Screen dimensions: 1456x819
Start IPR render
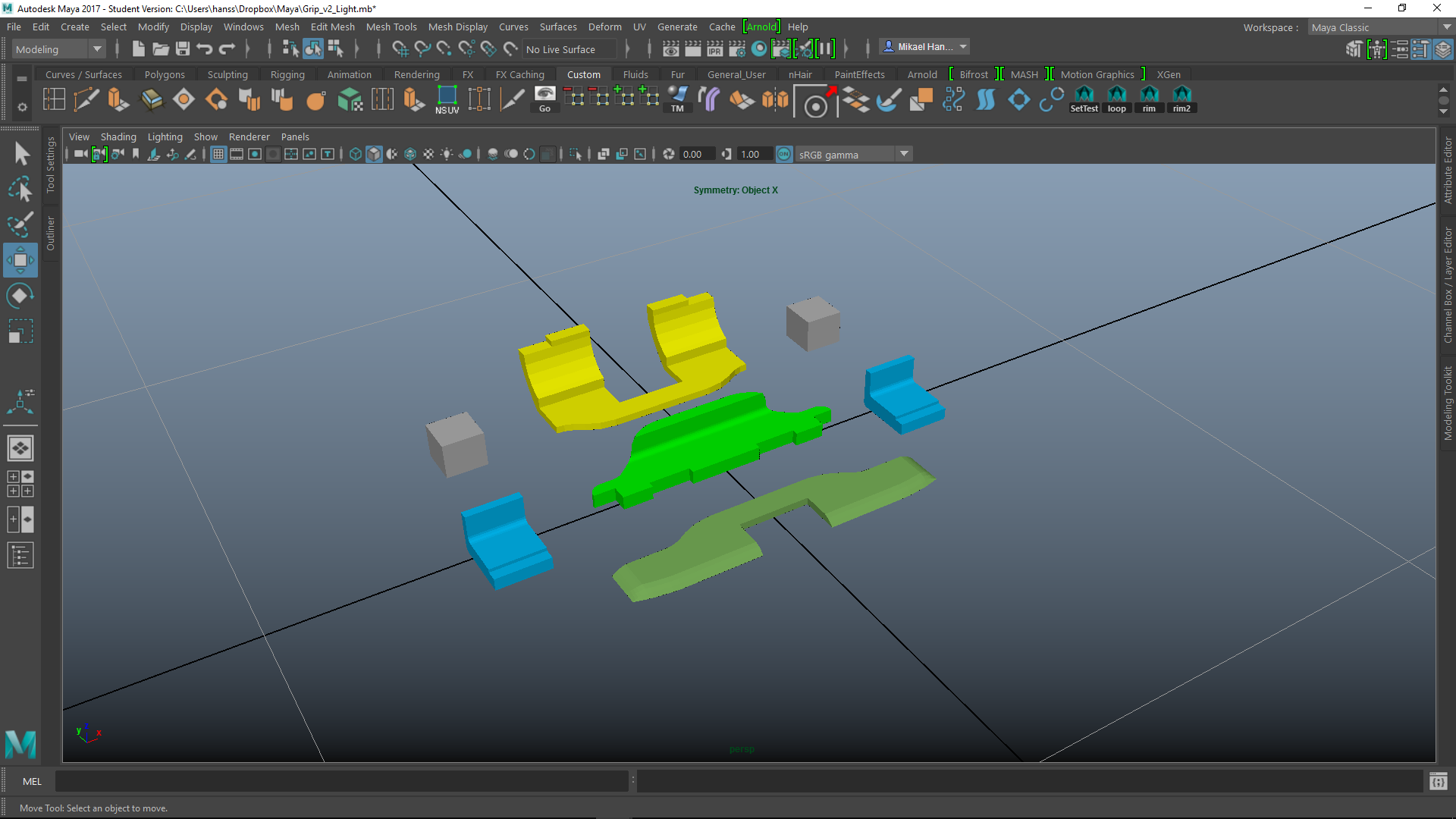[715, 49]
